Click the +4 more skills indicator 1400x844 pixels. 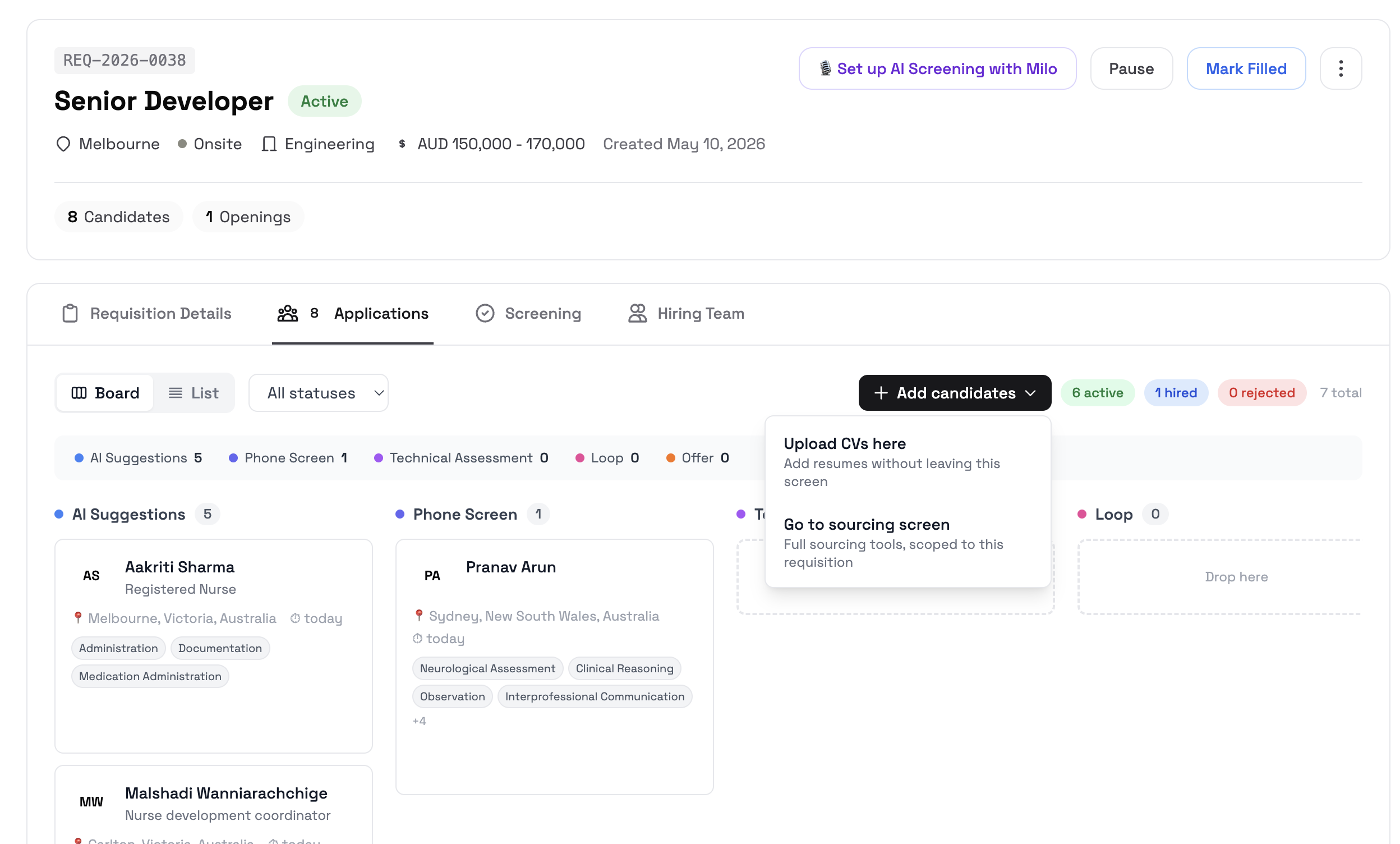420,721
